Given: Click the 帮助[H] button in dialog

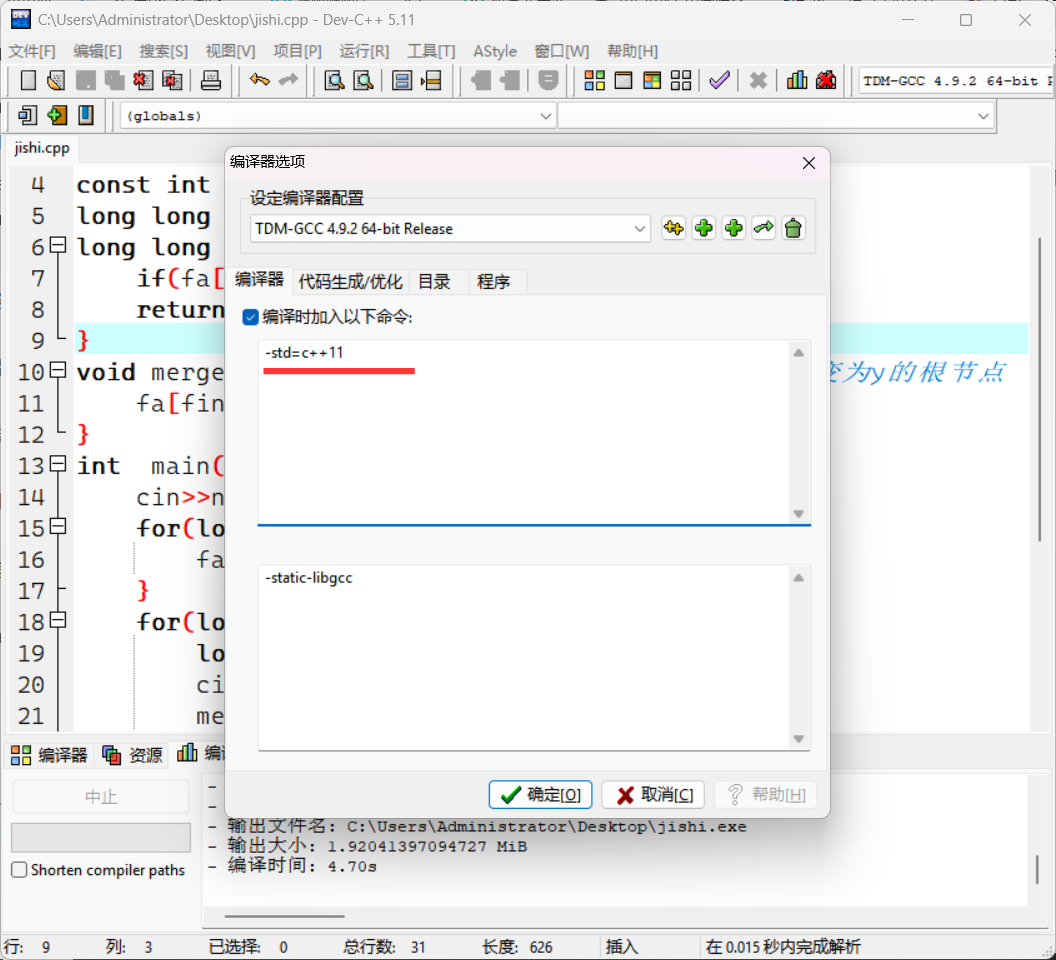Looking at the screenshot, I should [x=766, y=795].
